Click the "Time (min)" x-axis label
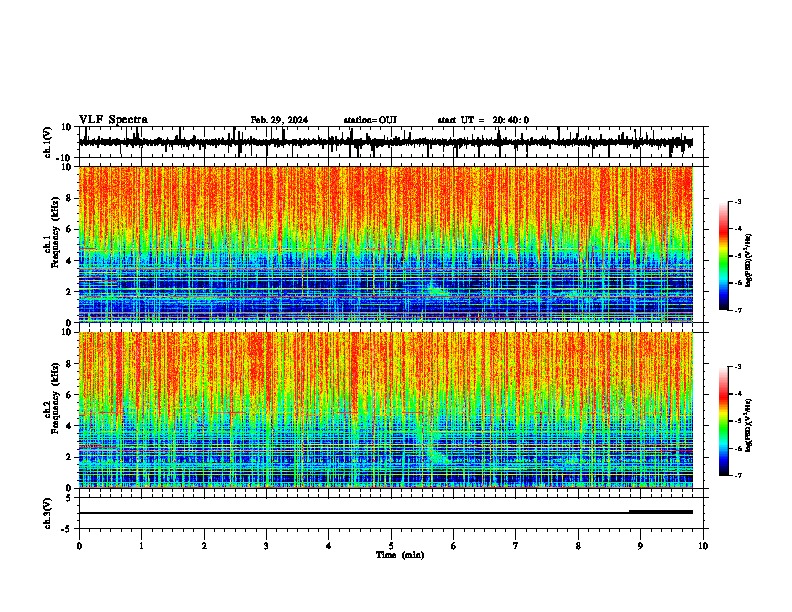The image size is (792, 612). click(x=400, y=555)
